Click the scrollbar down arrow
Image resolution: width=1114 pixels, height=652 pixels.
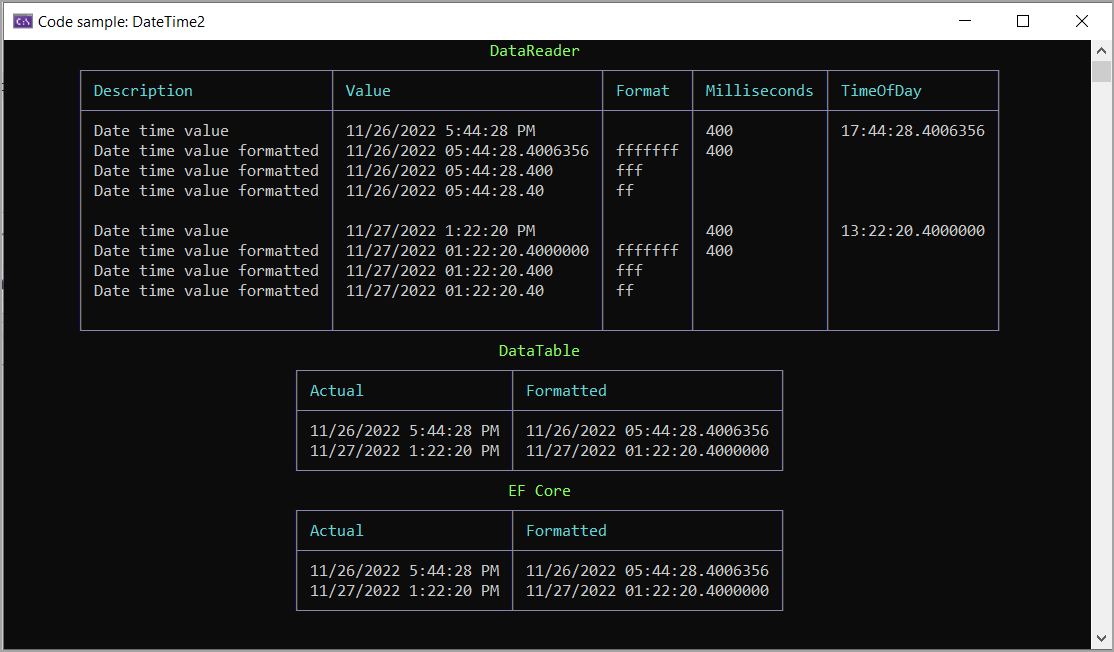(1101, 638)
